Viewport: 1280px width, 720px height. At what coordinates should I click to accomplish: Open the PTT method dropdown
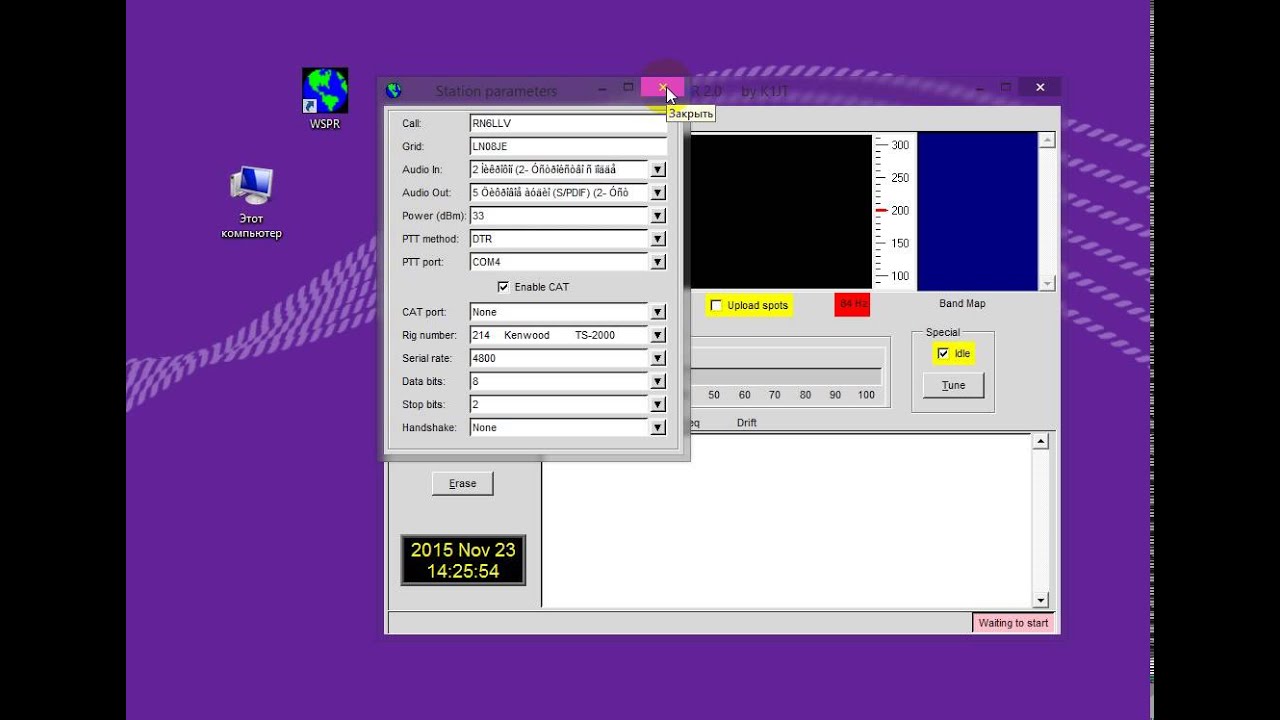click(x=658, y=239)
